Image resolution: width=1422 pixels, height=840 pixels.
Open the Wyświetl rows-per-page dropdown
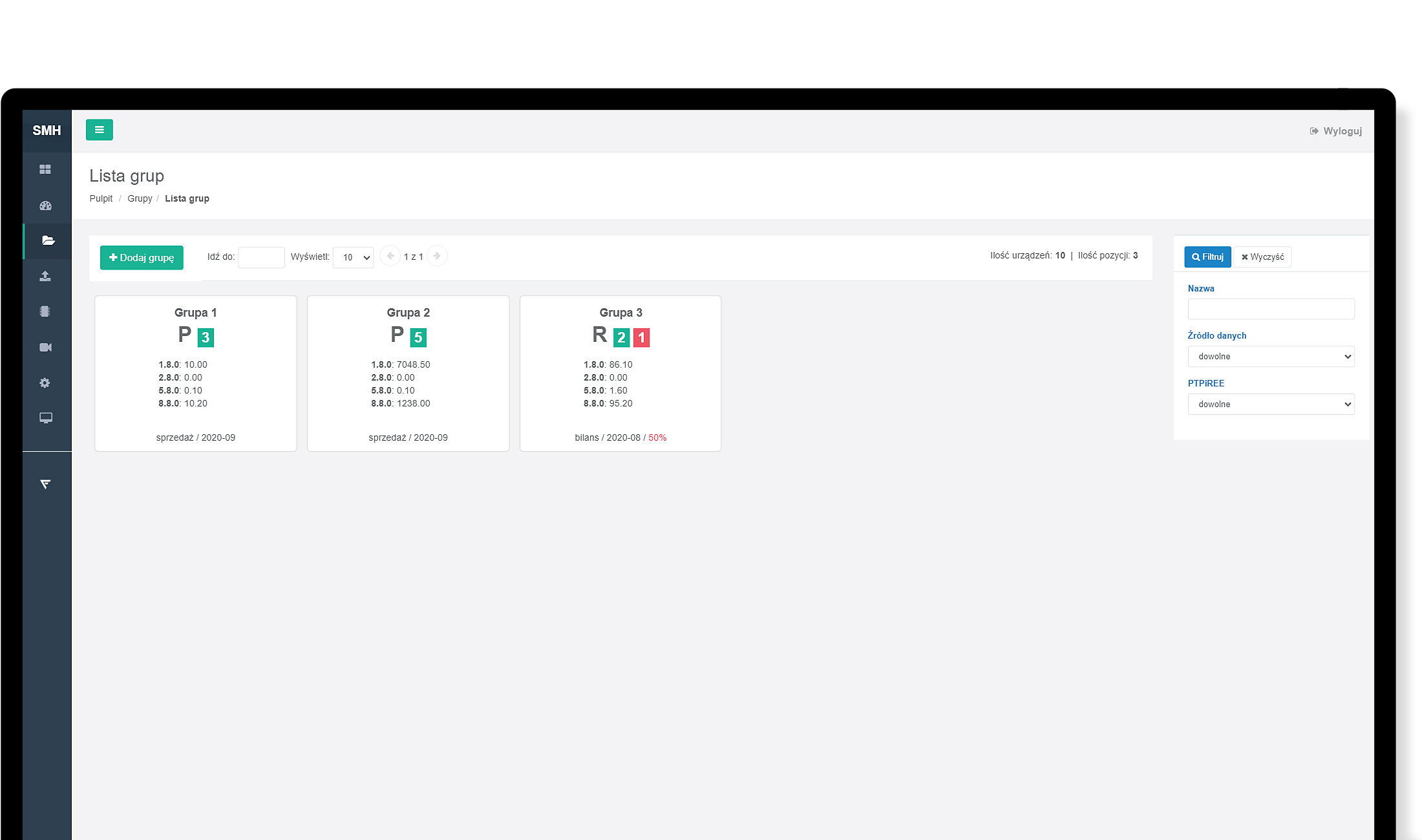353,257
